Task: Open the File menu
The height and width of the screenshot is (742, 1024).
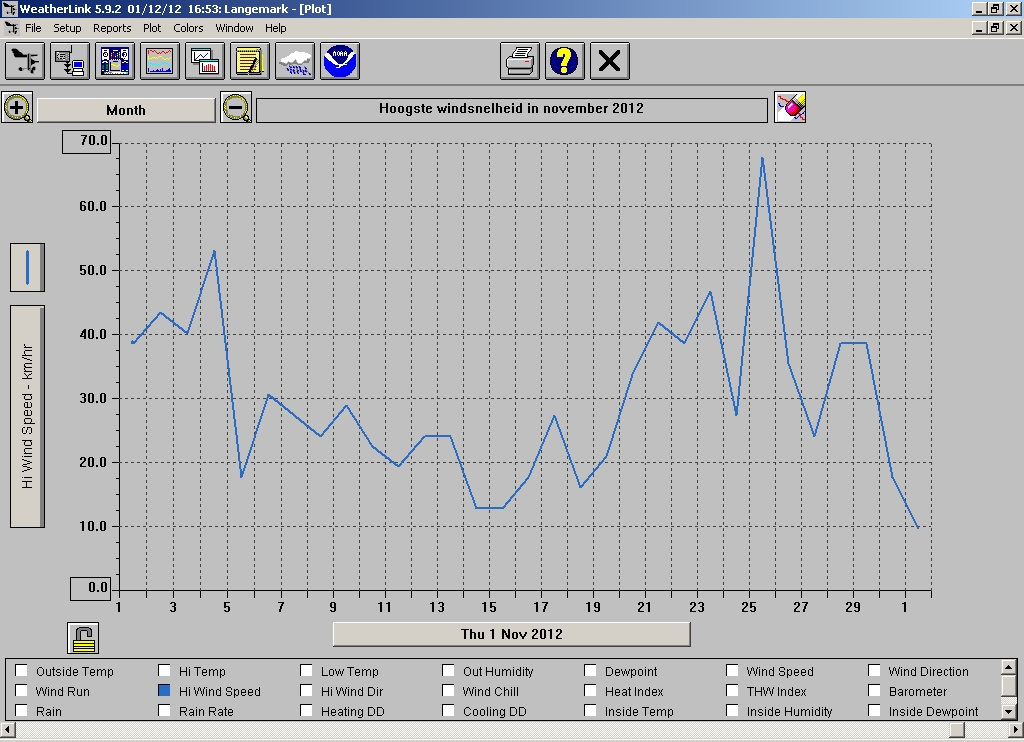Action: [x=33, y=28]
